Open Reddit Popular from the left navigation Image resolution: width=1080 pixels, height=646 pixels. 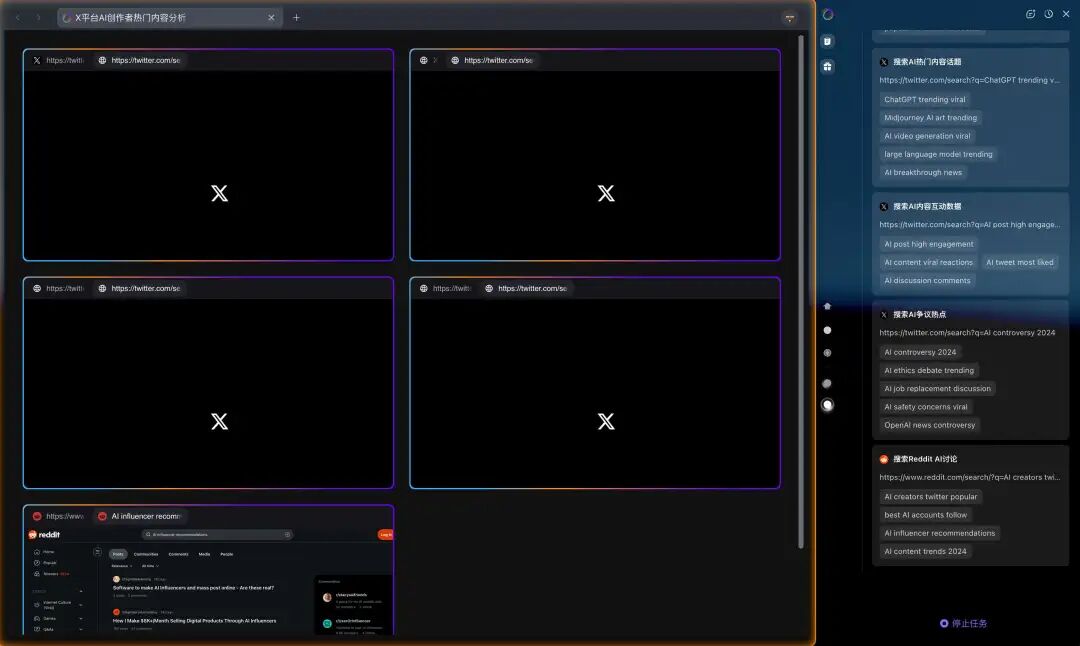point(45,563)
